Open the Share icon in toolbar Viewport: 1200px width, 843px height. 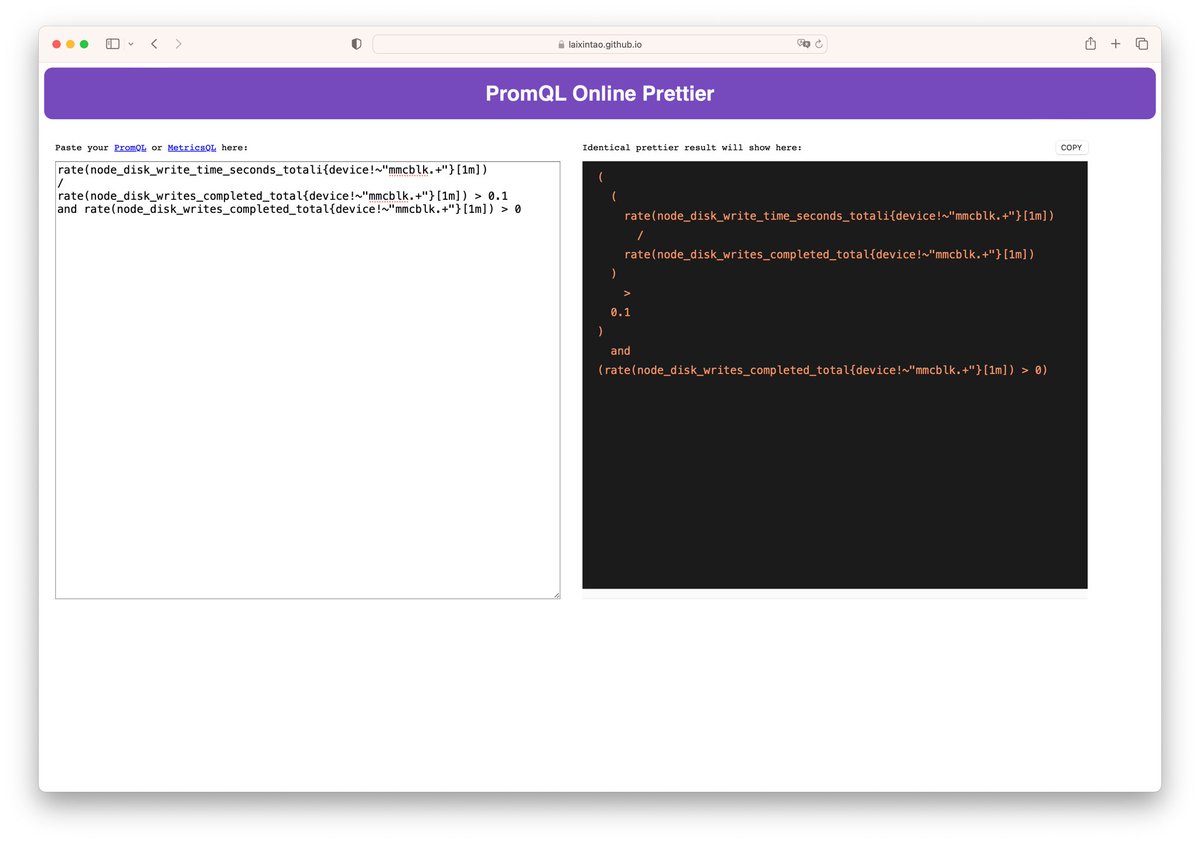(x=1090, y=43)
